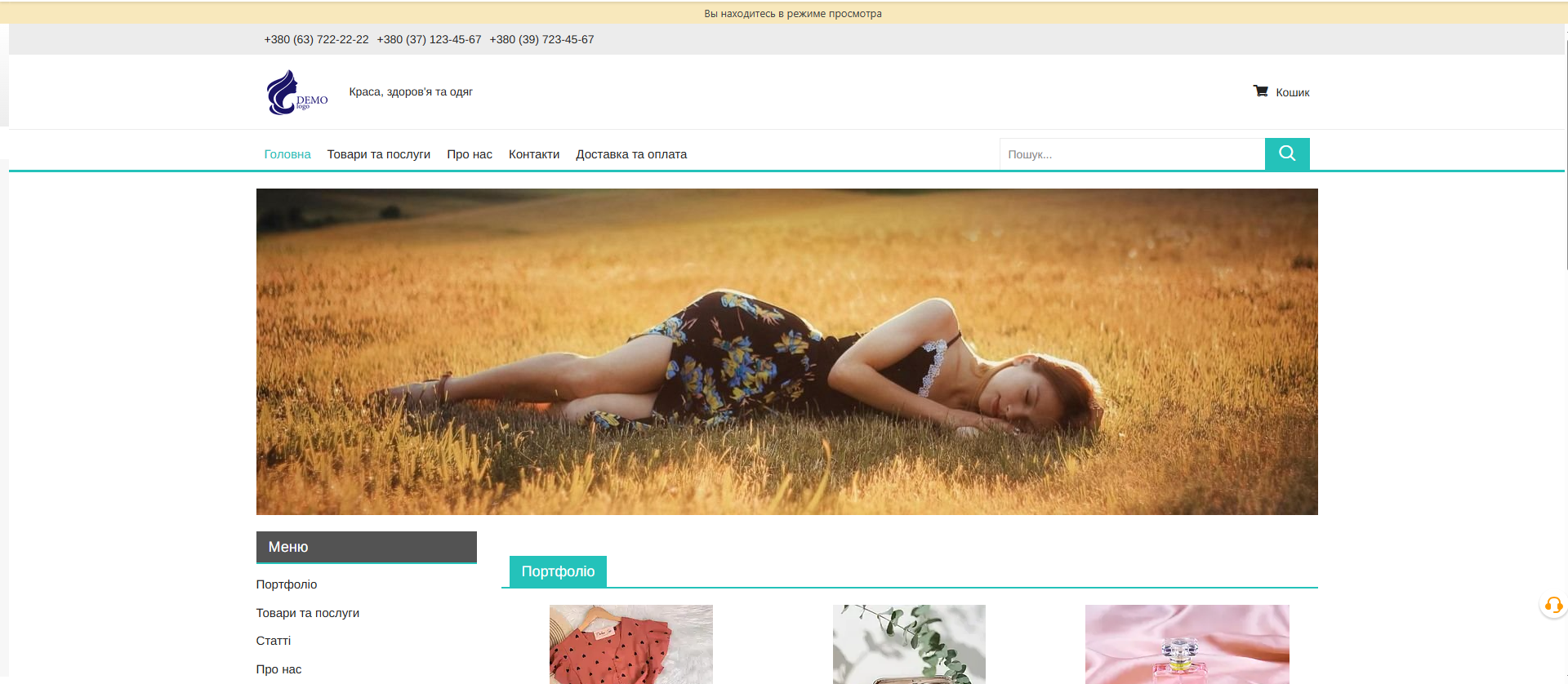1568x684 pixels.
Task: Focus the Пошук search field
Action: 1131,154
